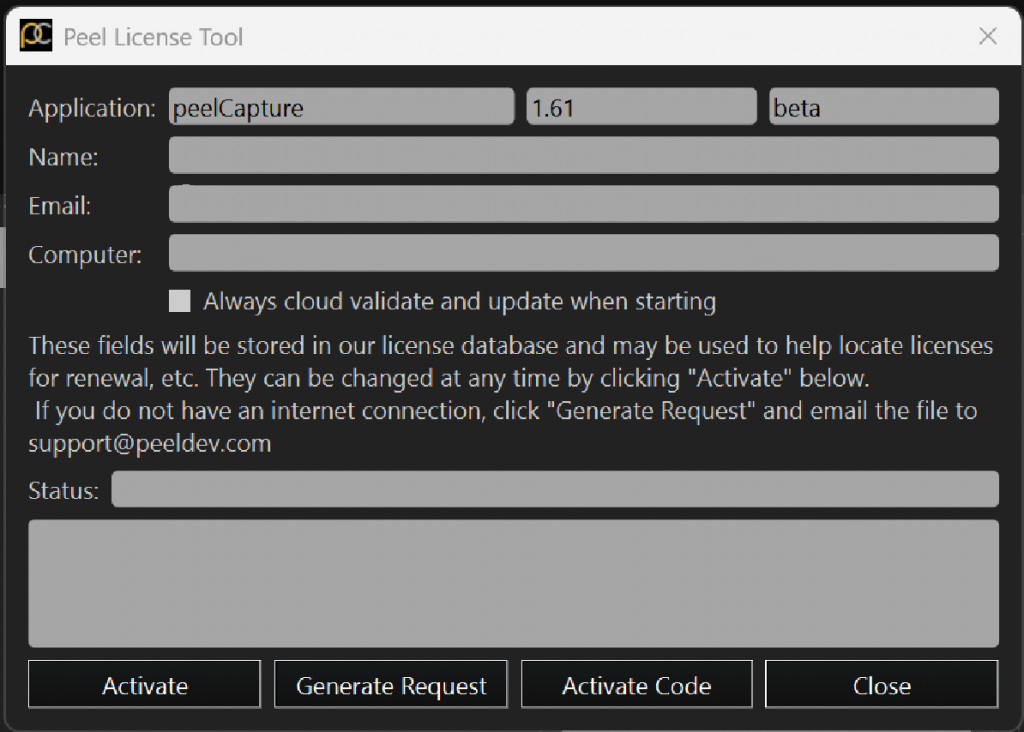1024x732 pixels.
Task: Focus the Email input field
Action: [584, 204]
